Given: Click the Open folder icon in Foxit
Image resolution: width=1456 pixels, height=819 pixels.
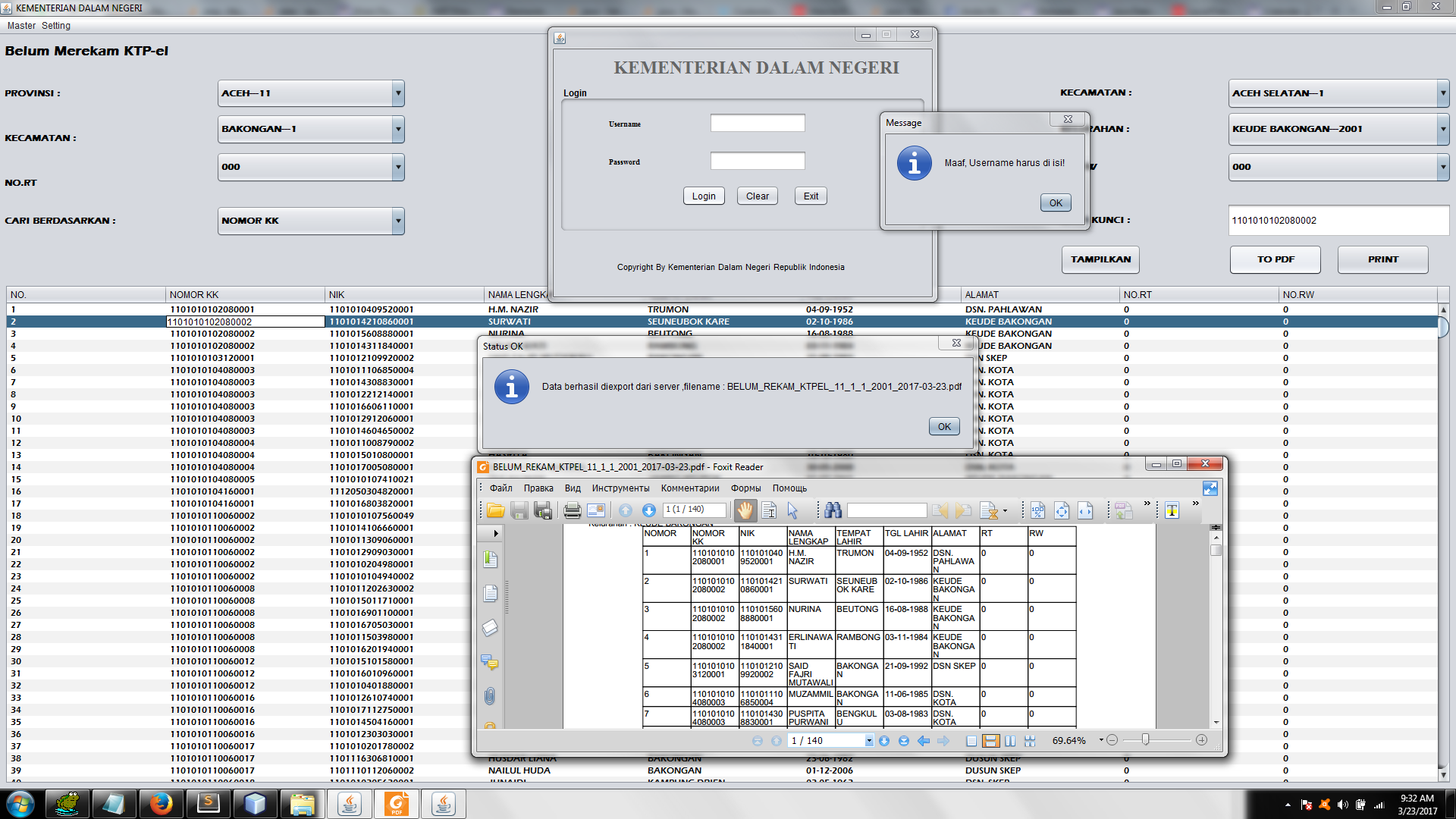Looking at the screenshot, I should point(495,511).
